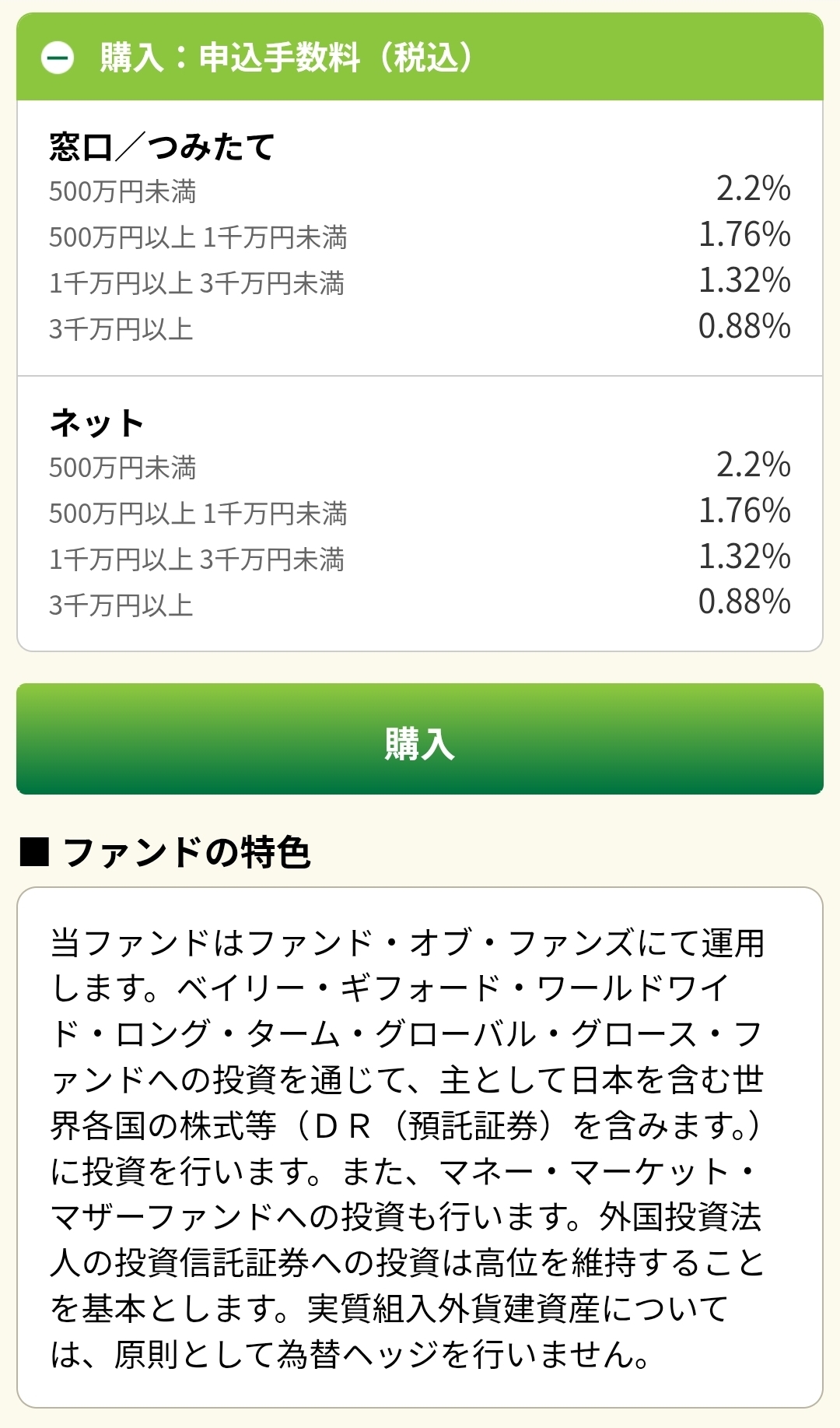Click the fund description paragraph box

(x=420, y=1148)
